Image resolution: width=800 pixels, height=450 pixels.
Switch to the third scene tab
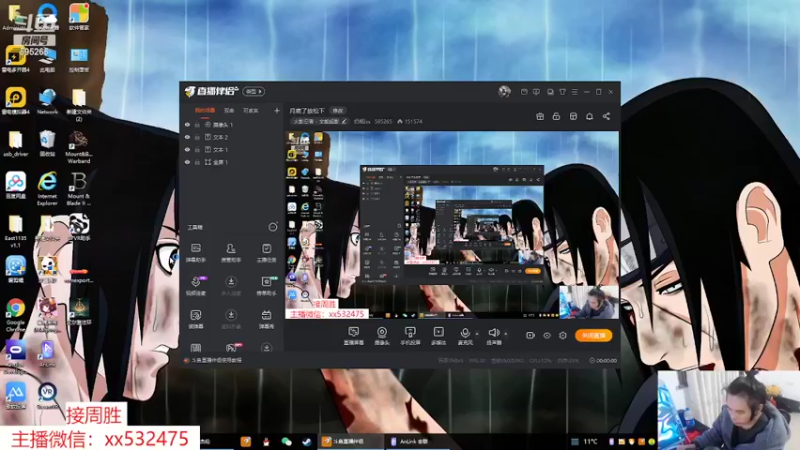coord(251,110)
